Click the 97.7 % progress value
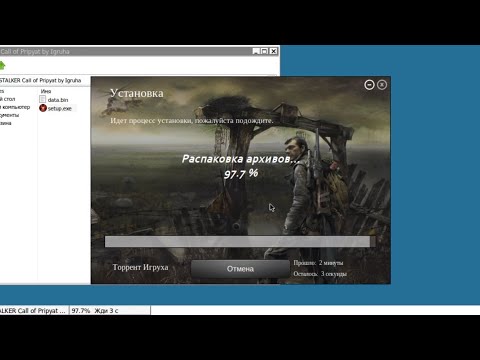 click(241, 174)
